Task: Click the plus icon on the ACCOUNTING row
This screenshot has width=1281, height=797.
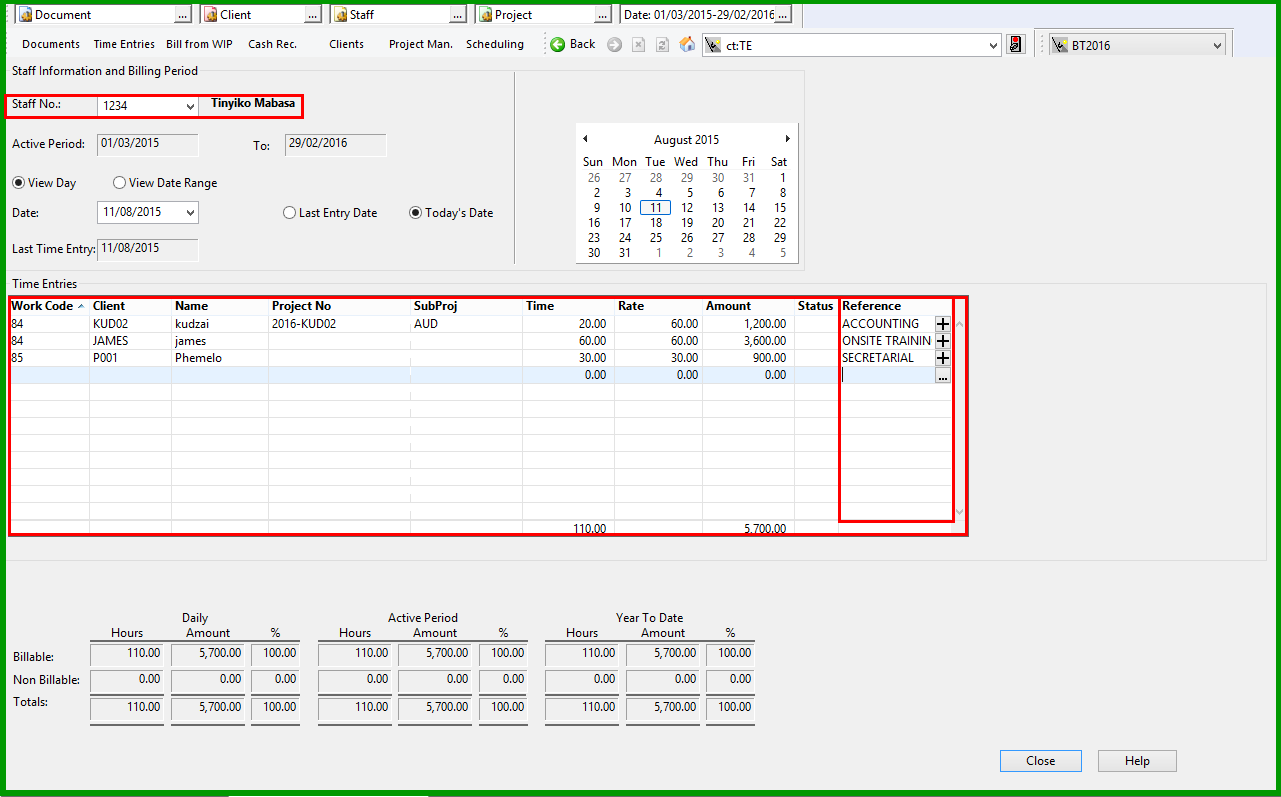Action: tap(942, 324)
